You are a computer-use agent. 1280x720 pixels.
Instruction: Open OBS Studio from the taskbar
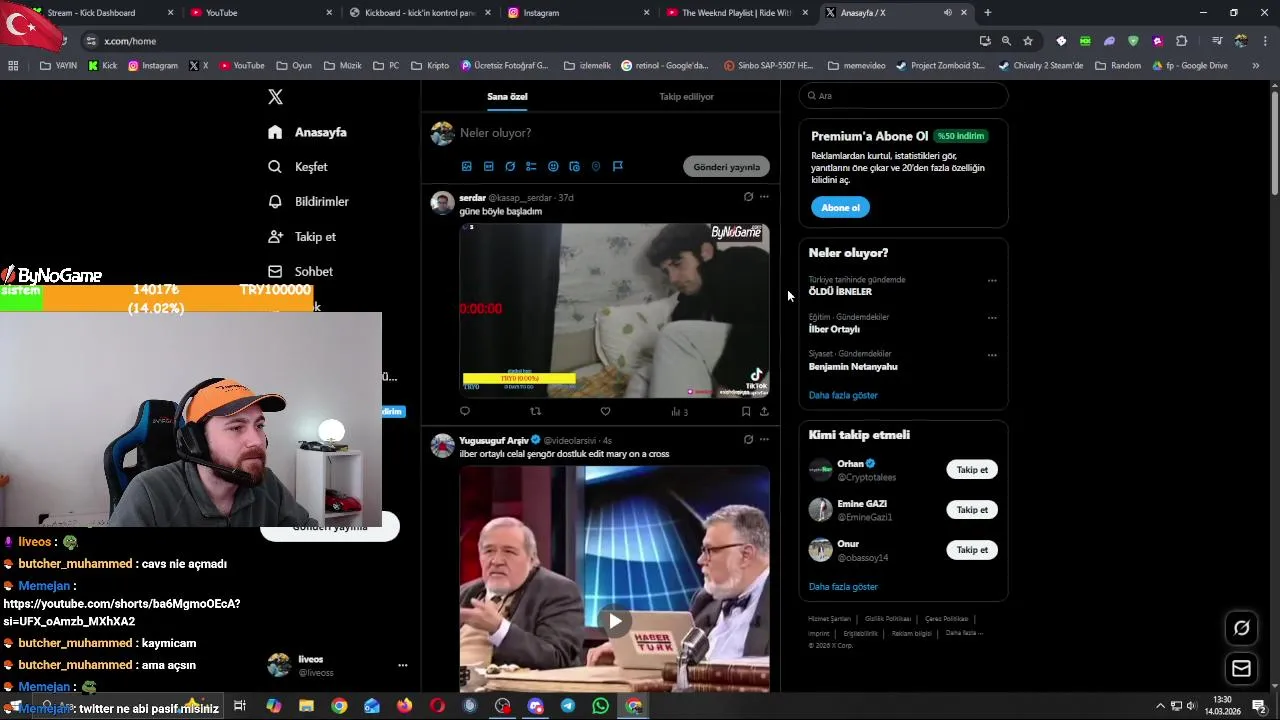[502, 706]
